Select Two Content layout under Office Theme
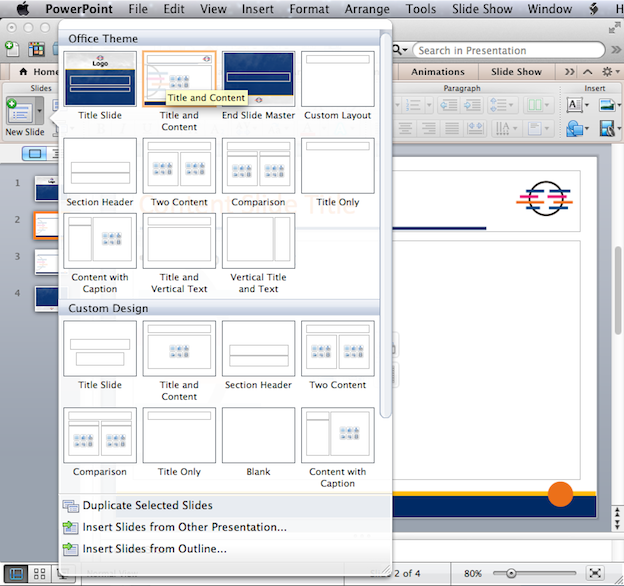This screenshot has height=586, width=624. point(179,166)
